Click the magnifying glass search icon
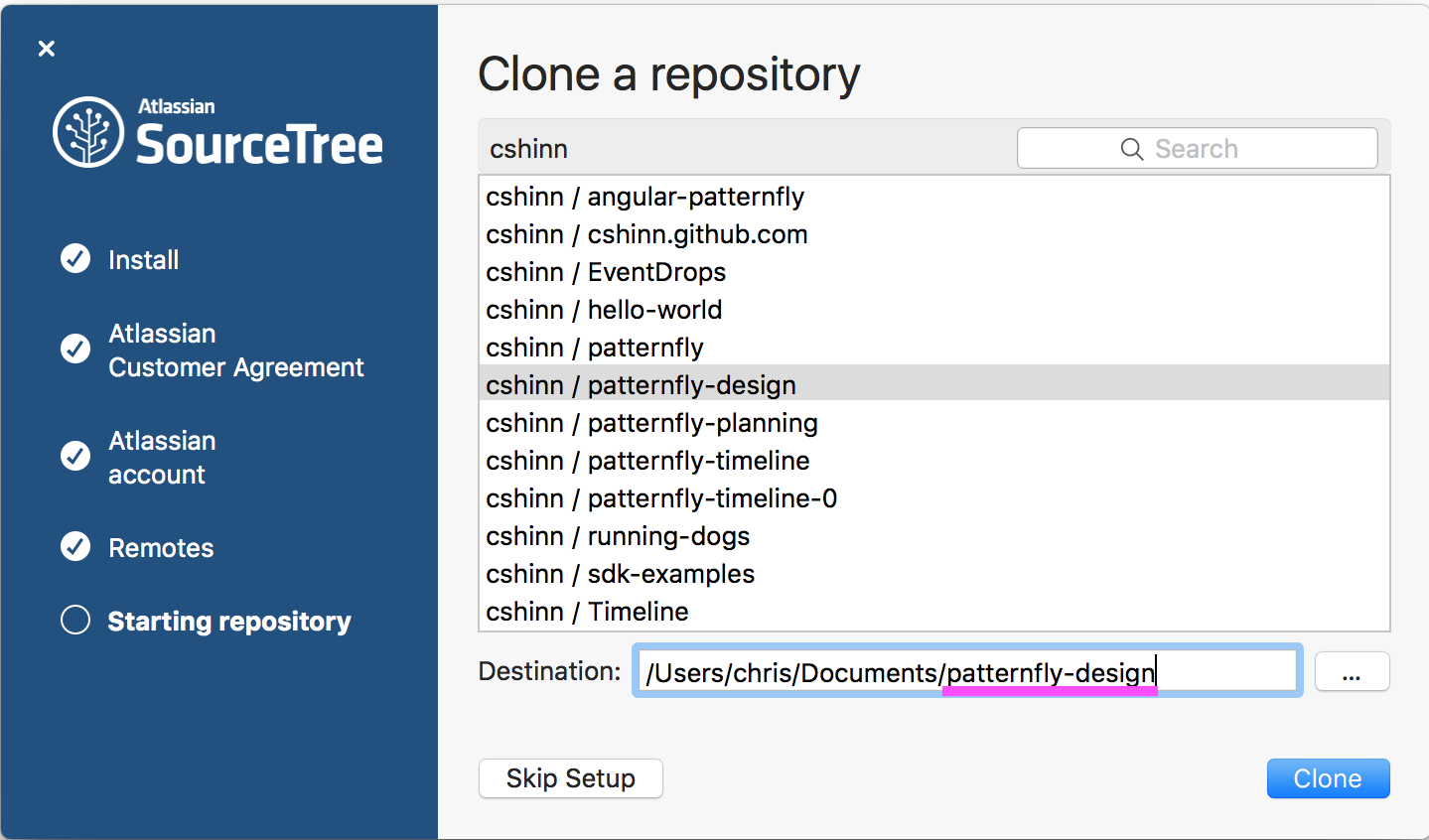This screenshot has height=840, width=1429. [x=1131, y=148]
